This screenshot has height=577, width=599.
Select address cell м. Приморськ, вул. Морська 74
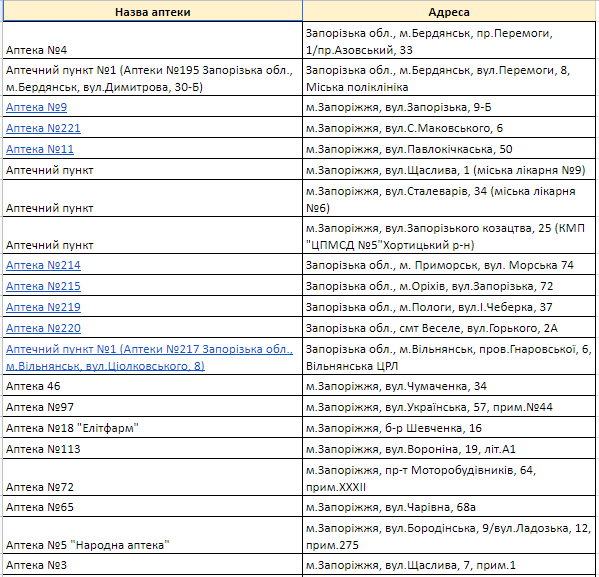coord(449,264)
